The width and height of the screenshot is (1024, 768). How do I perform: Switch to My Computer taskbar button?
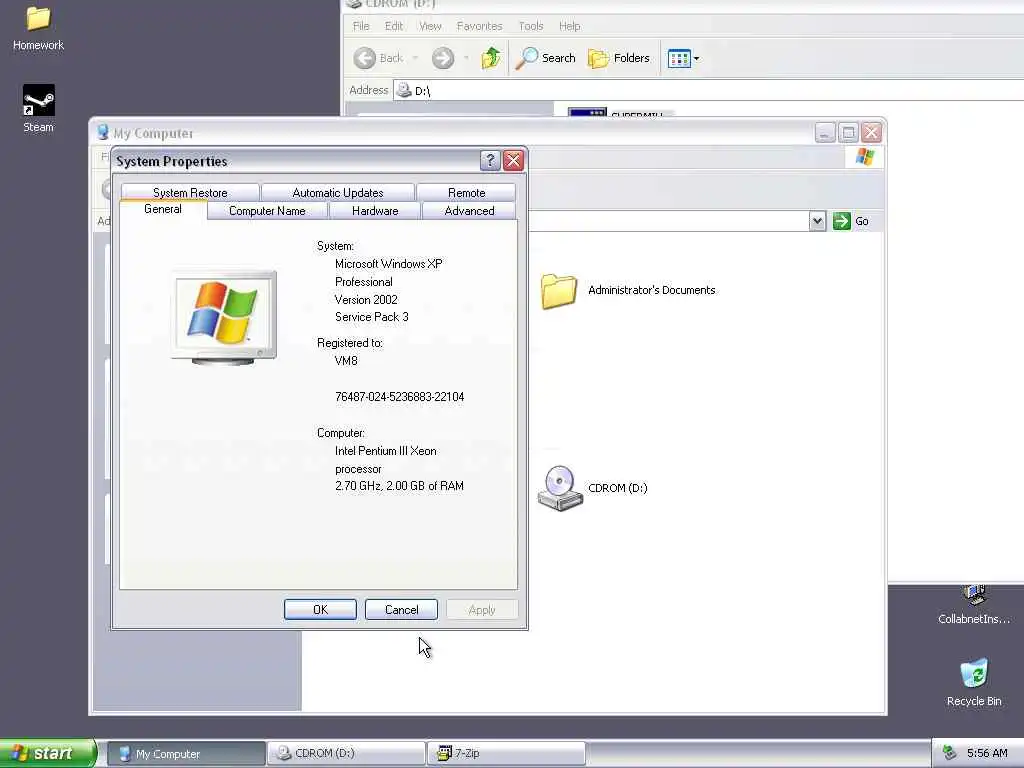point(185,754)
